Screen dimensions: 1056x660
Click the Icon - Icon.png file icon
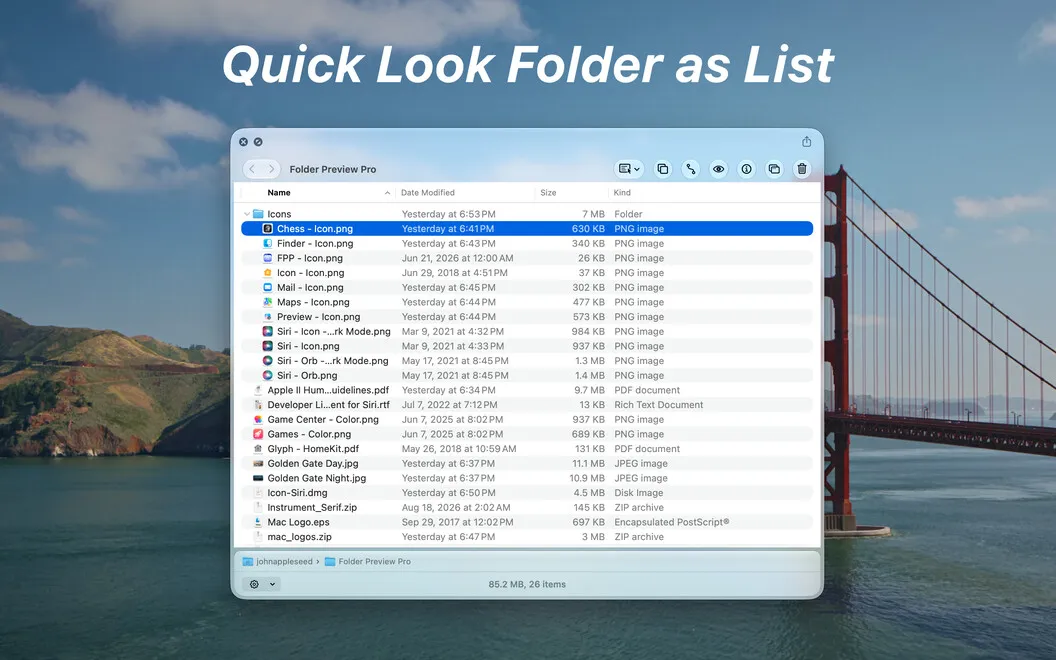pyautogui.click(x=267, y=273)
